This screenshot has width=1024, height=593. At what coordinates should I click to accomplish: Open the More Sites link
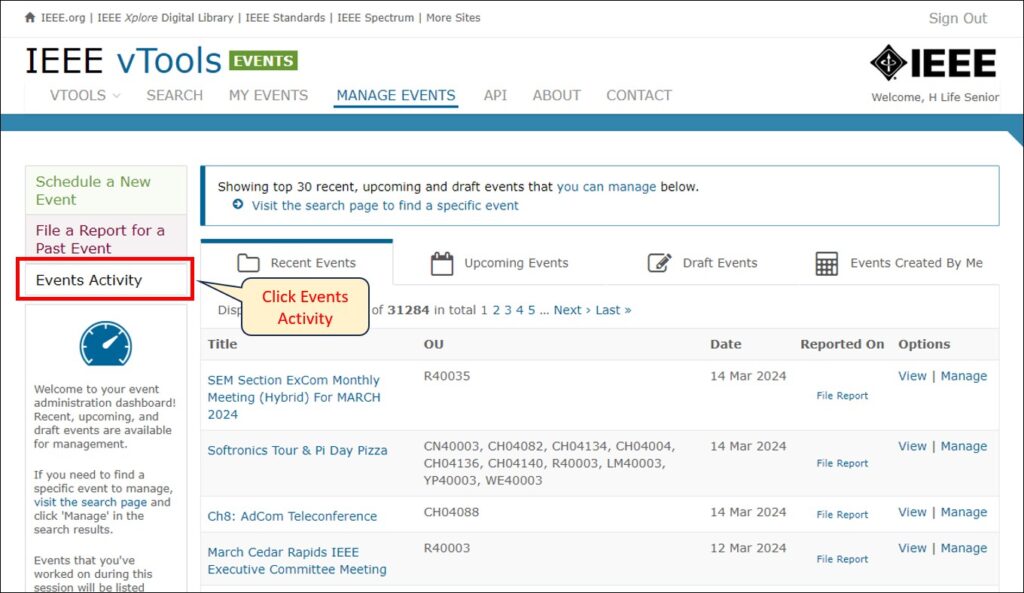[453, 18]
